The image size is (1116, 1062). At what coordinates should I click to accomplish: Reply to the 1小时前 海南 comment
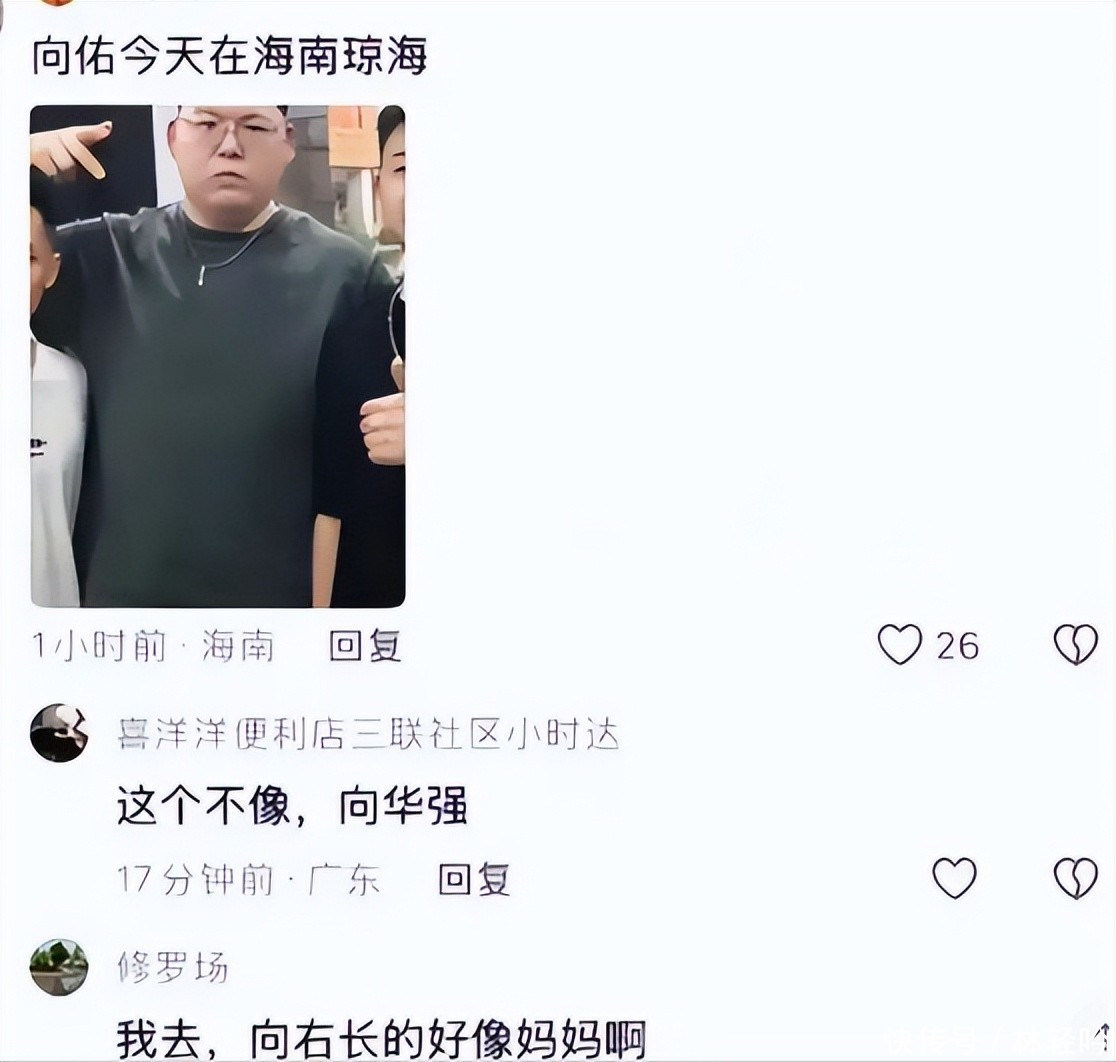[x=365, y=646]
